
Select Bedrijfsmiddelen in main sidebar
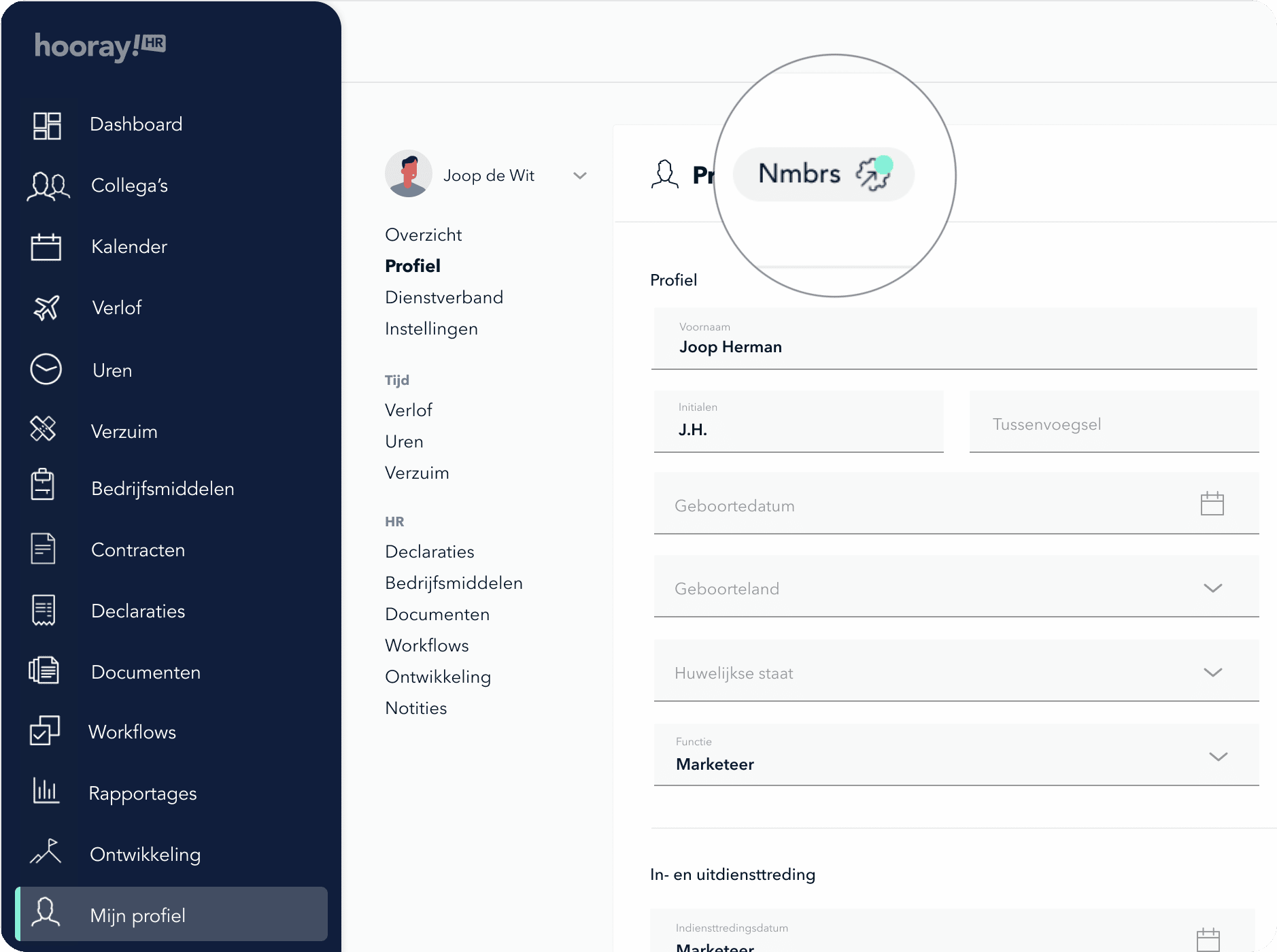click(x=163, y=489)
